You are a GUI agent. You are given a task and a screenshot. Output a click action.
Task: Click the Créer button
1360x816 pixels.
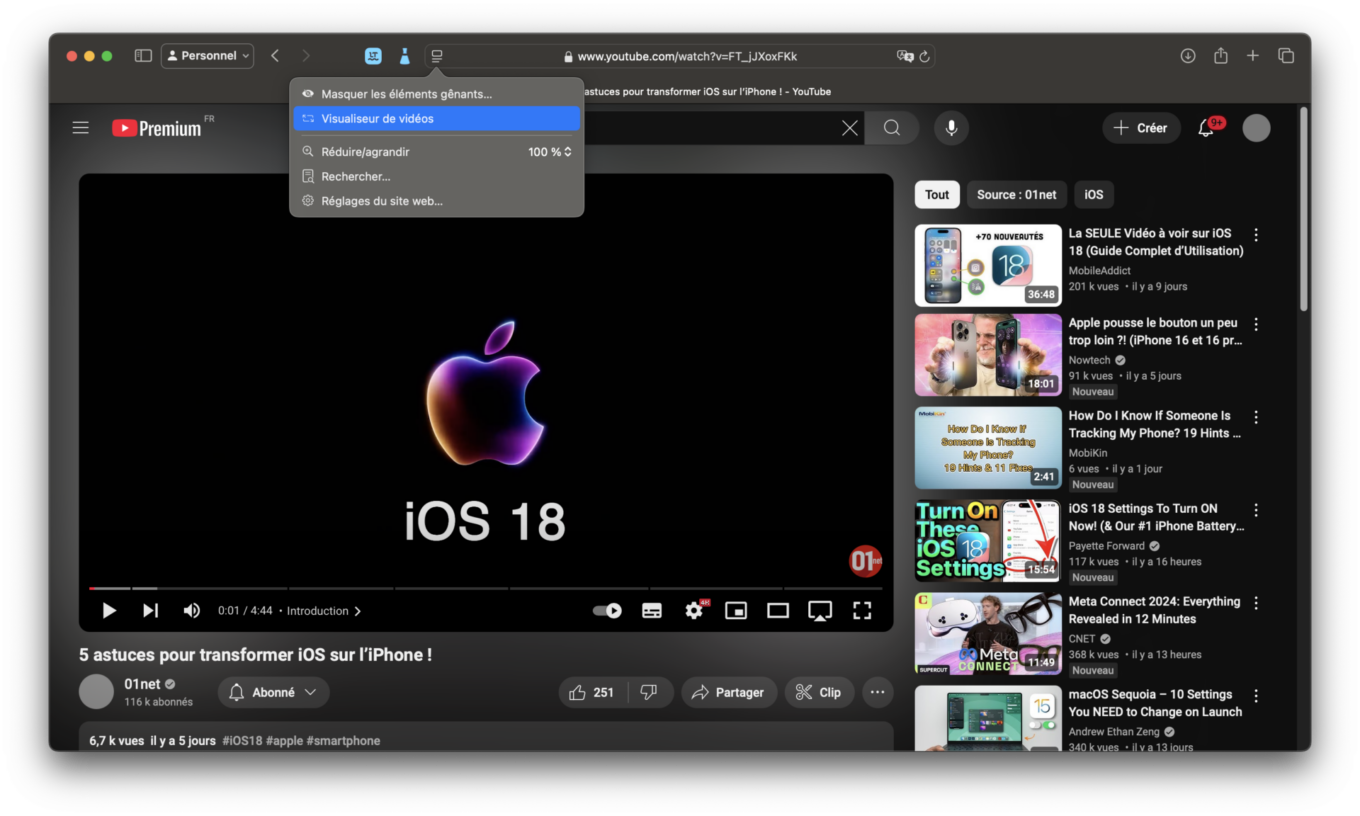point(1141,128)
